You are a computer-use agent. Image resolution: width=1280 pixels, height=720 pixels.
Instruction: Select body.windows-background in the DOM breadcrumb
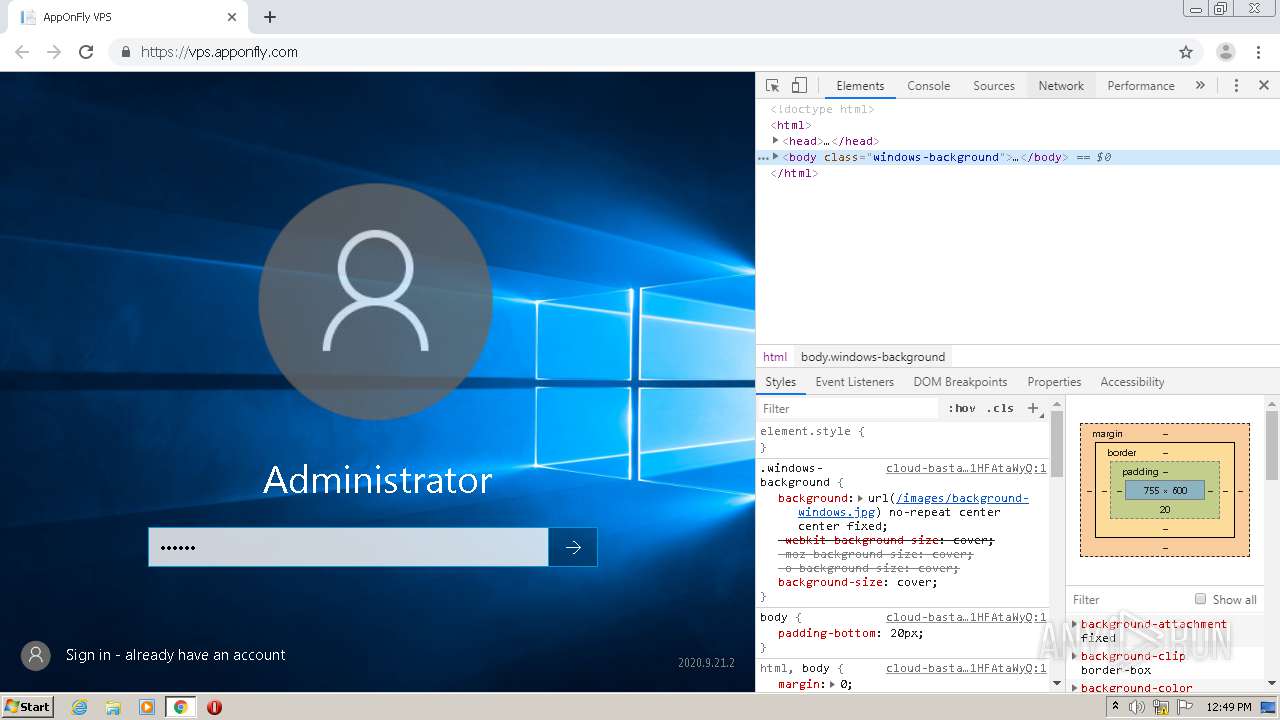click(x=873, y=357)
